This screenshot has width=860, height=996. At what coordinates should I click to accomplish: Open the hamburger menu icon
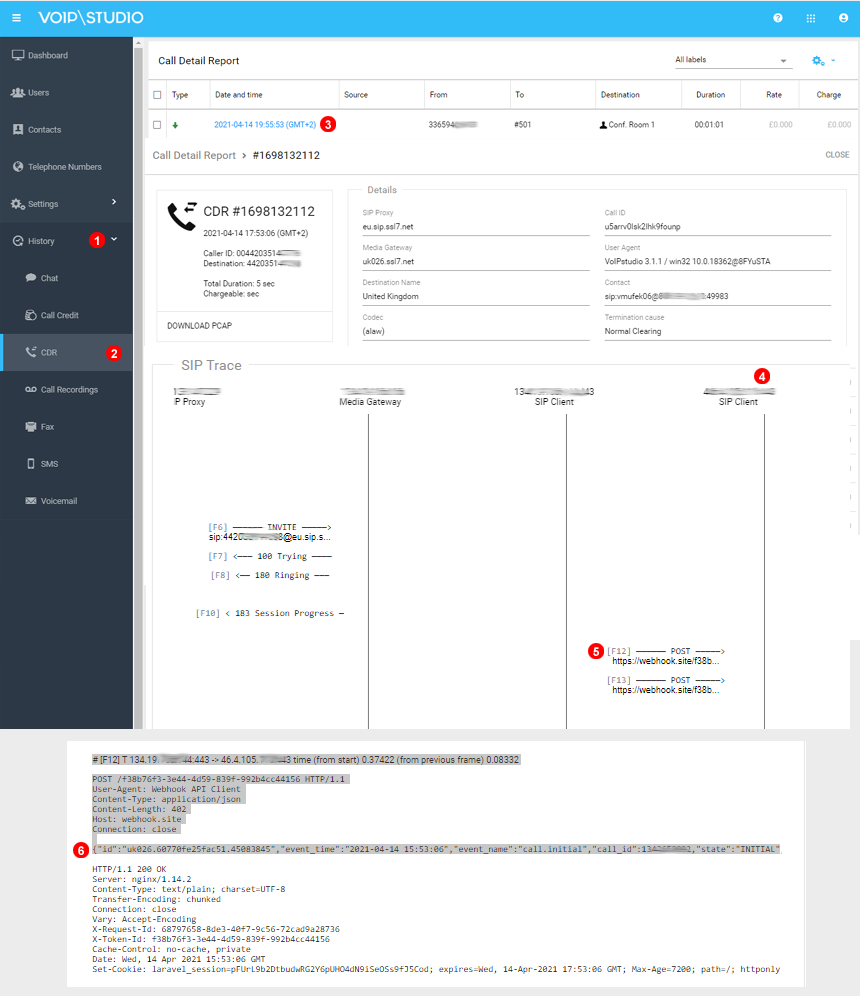pyautogui.click(x=17, y=18)
